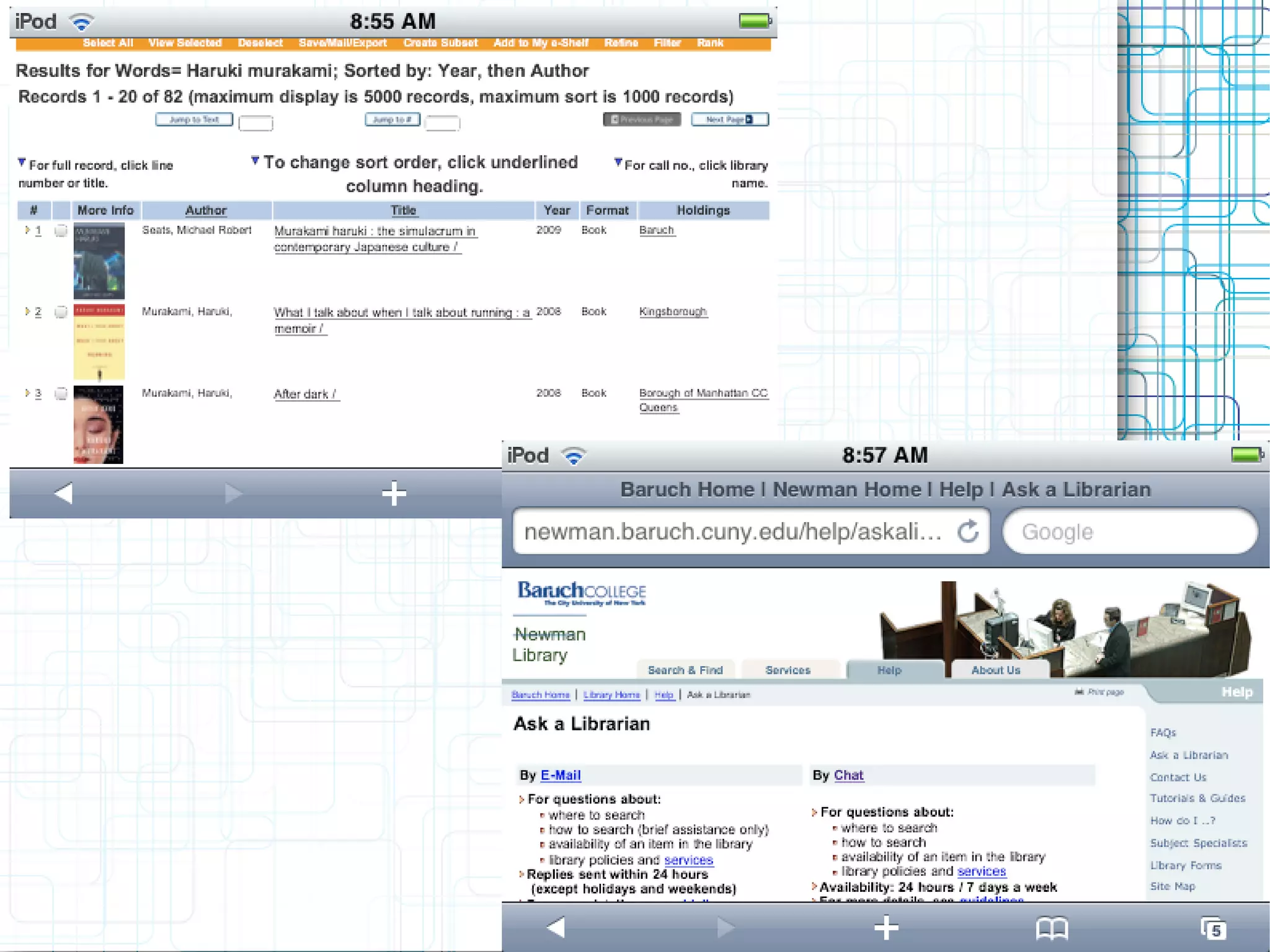Check the box for record 1
This screenshot has width=1270, height=952.
click(61, 231)
